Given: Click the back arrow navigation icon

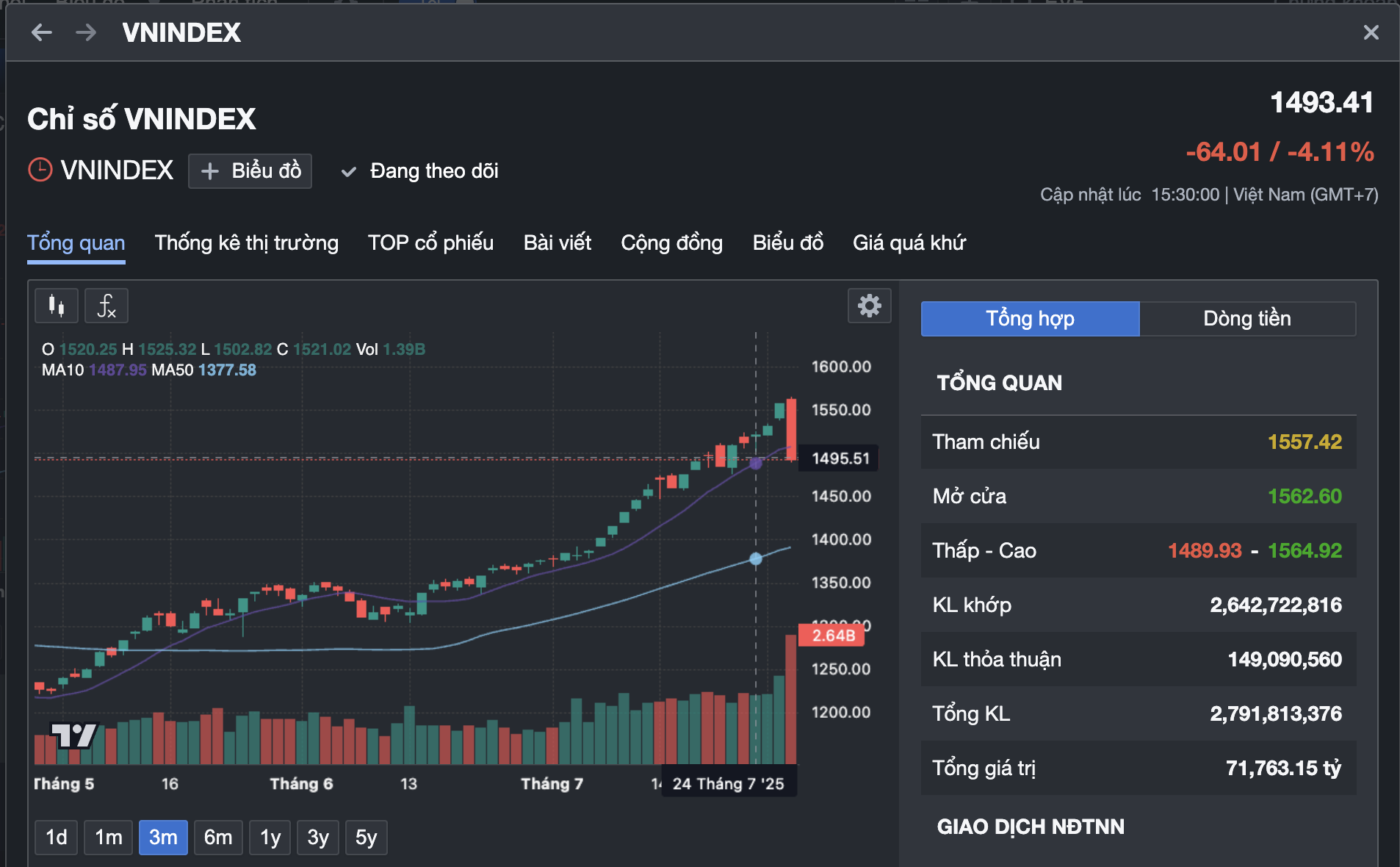Looking at the screenshot, I should pyautogui.click(x=42, y=32).
